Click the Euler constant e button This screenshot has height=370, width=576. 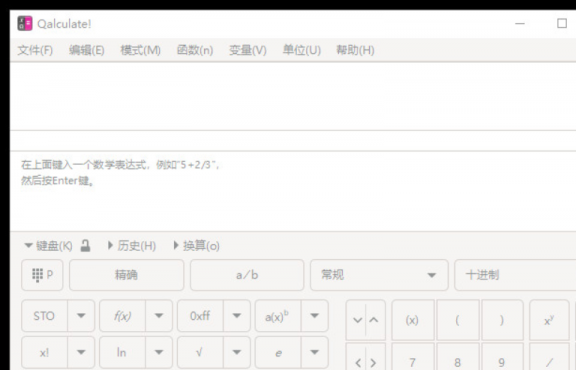pyautogui.click(x=278, y=352)
